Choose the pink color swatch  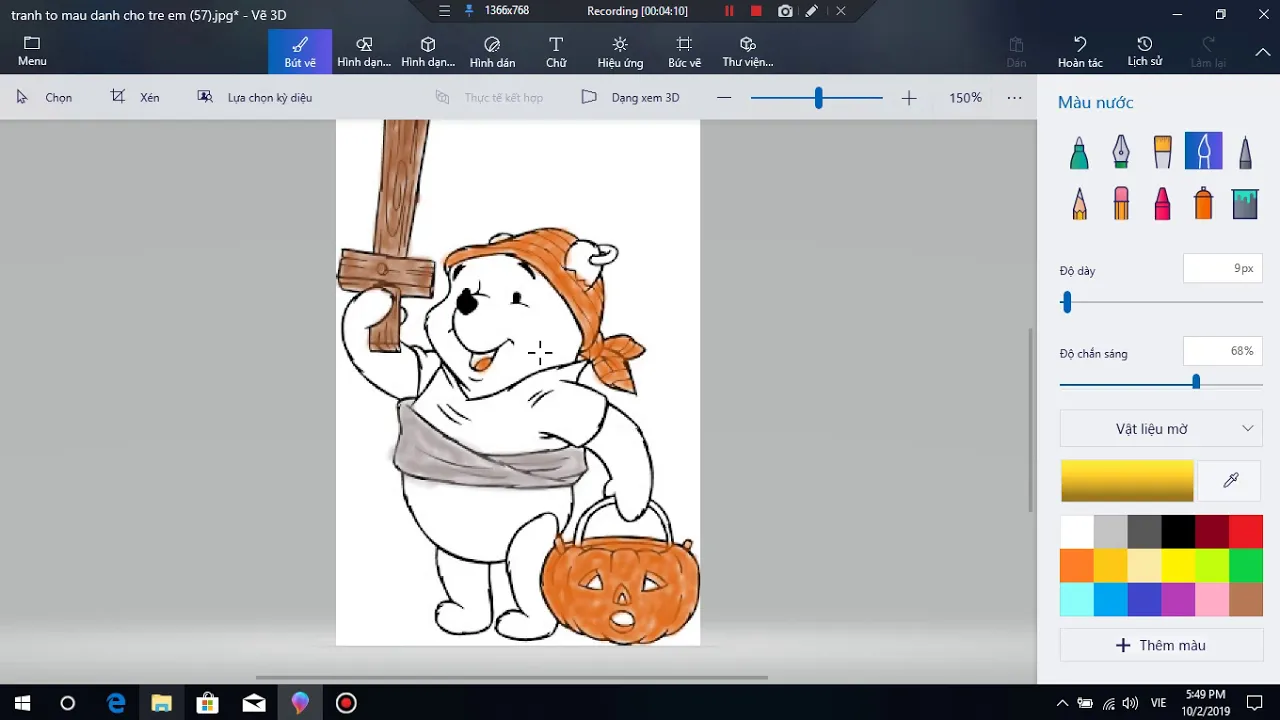(1212, 600)
